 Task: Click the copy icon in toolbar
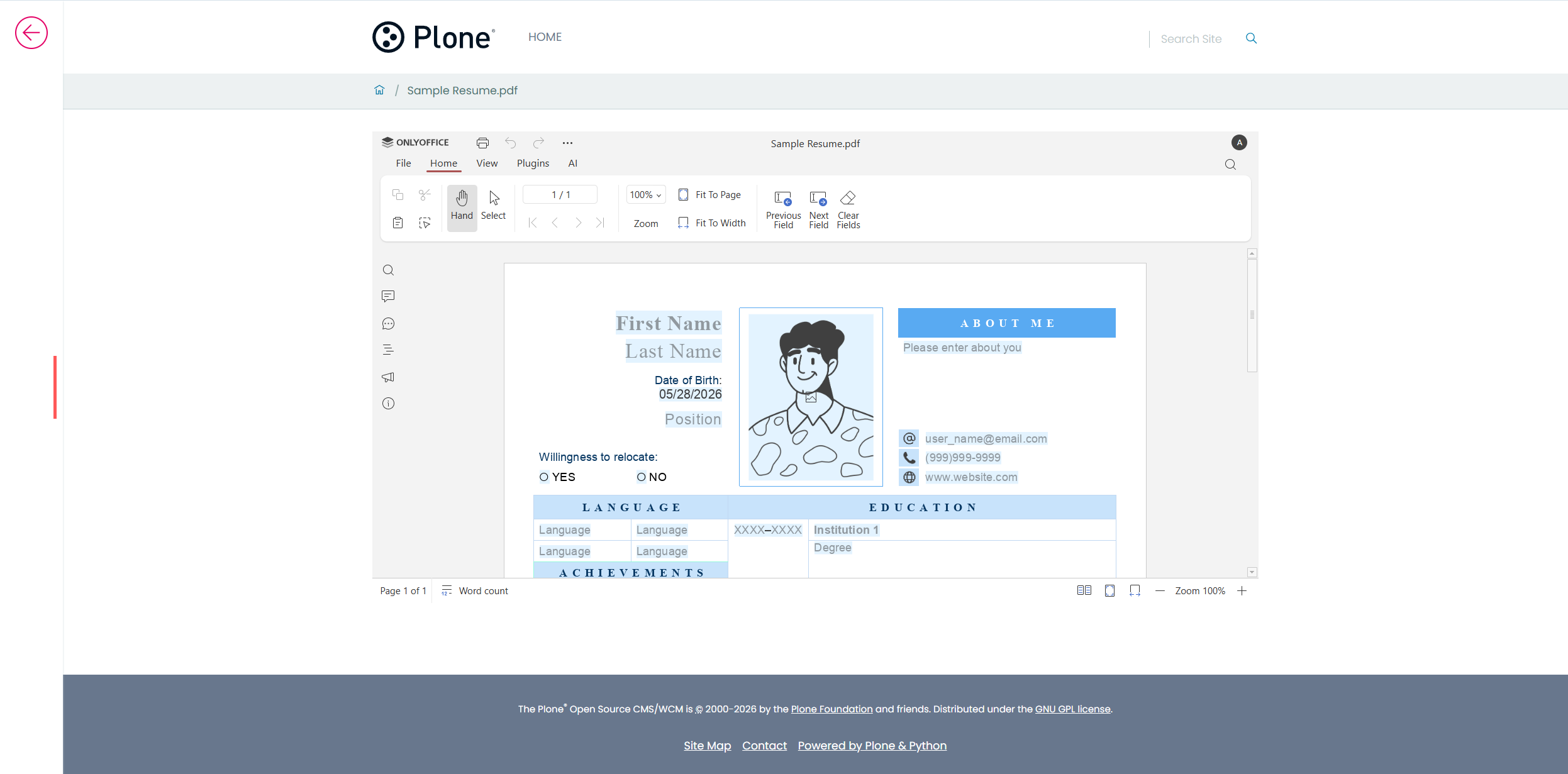click(398, 194)
